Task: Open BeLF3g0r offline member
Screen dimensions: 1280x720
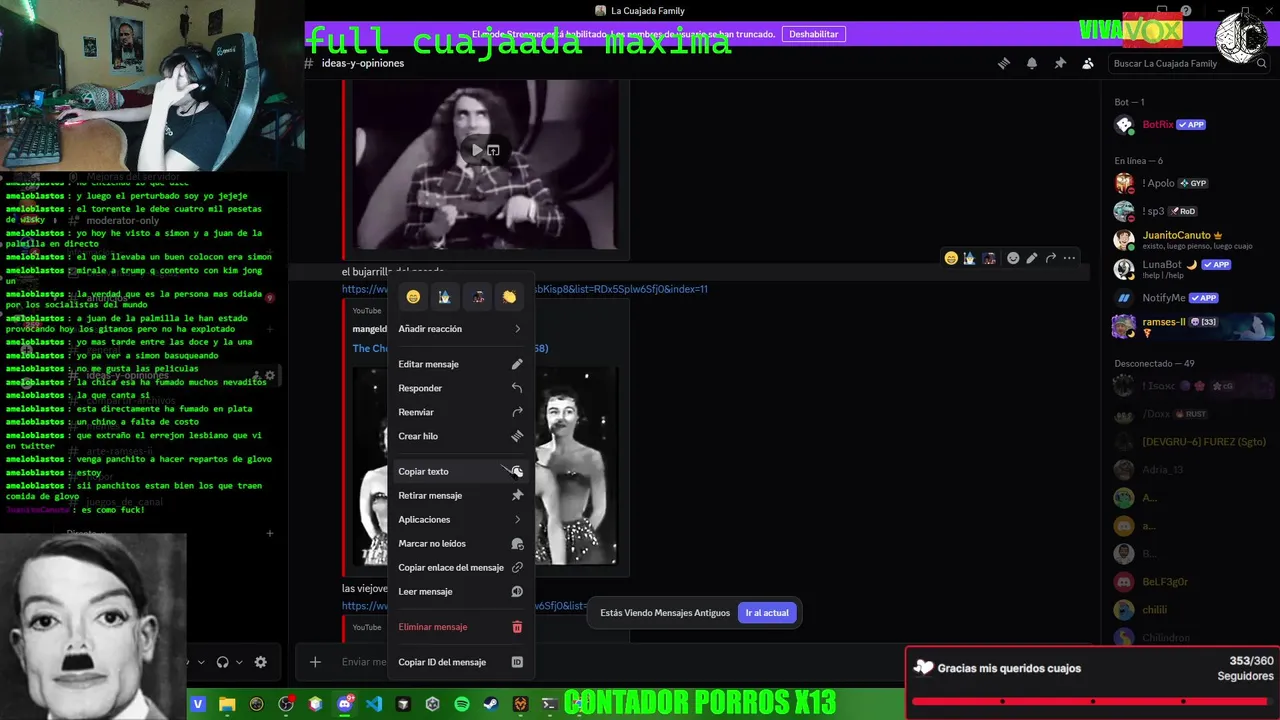Action: 1190,582
